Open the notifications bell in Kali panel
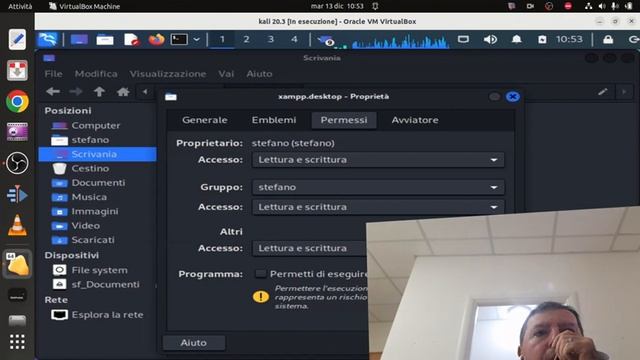This screenshot has height=360, width=640. [517, 40]
